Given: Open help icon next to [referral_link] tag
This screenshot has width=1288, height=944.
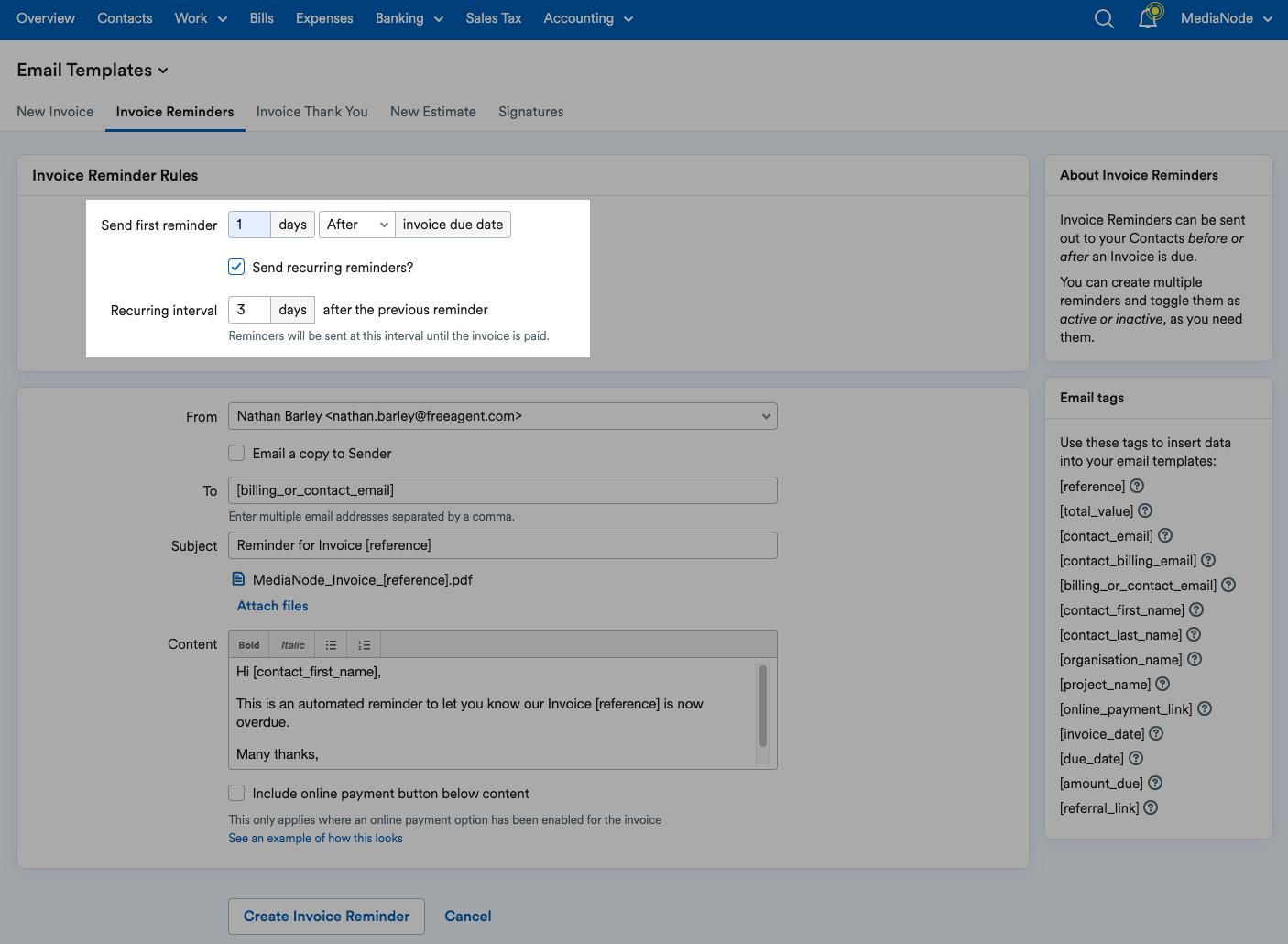Looking at the screenshot, I should (1151, 807).
